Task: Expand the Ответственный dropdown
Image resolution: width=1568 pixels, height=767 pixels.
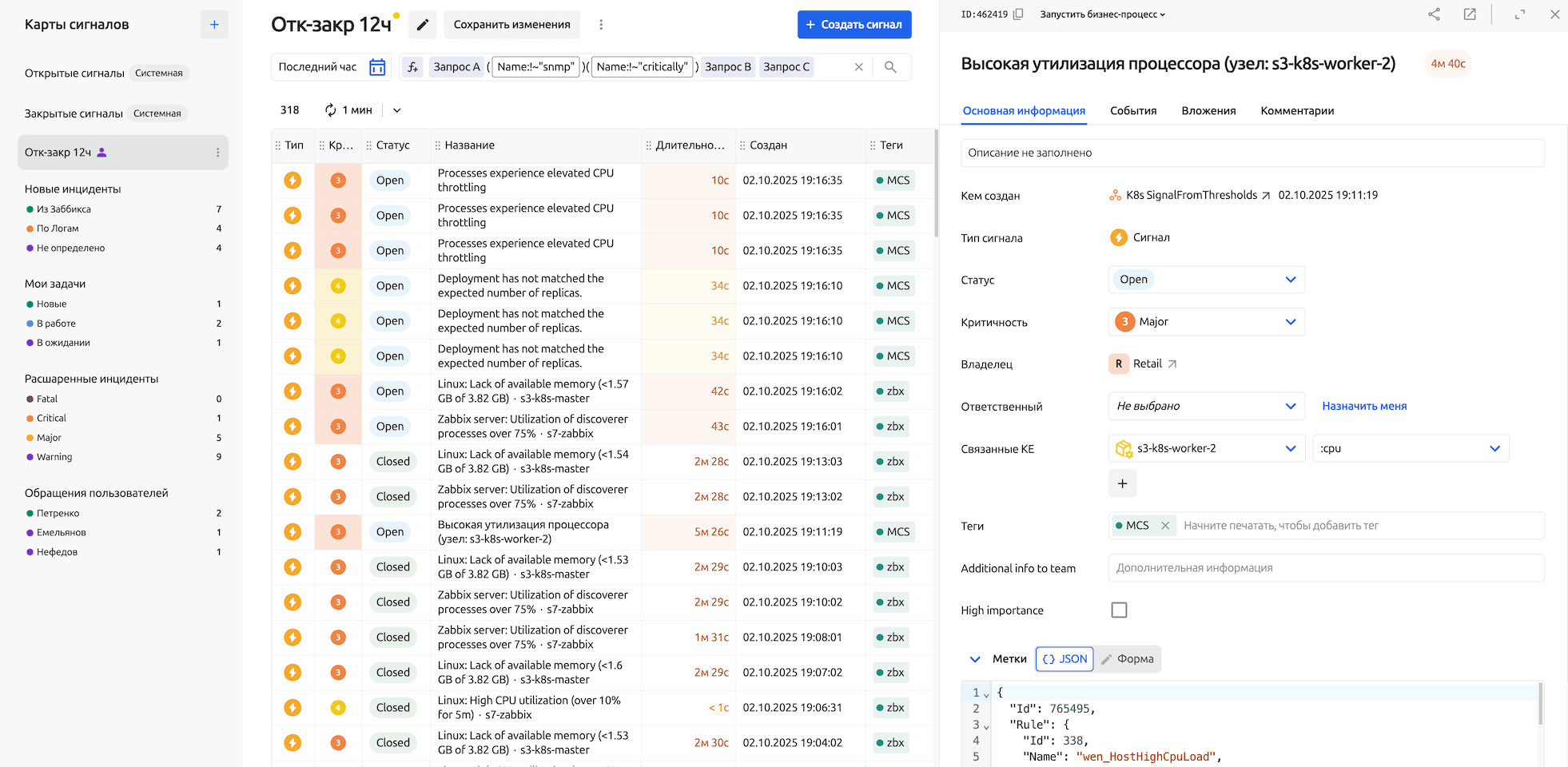Action: pos(1206,406)
